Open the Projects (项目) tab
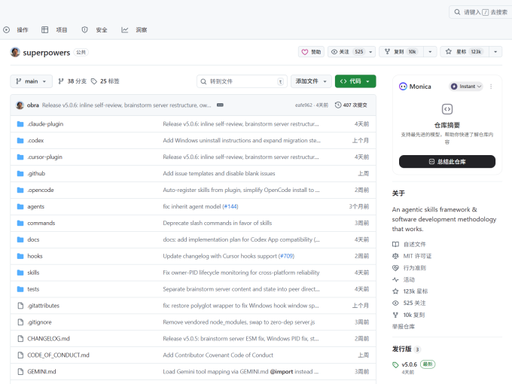Viewport: 512px width, 384px height. click(54, 30)
